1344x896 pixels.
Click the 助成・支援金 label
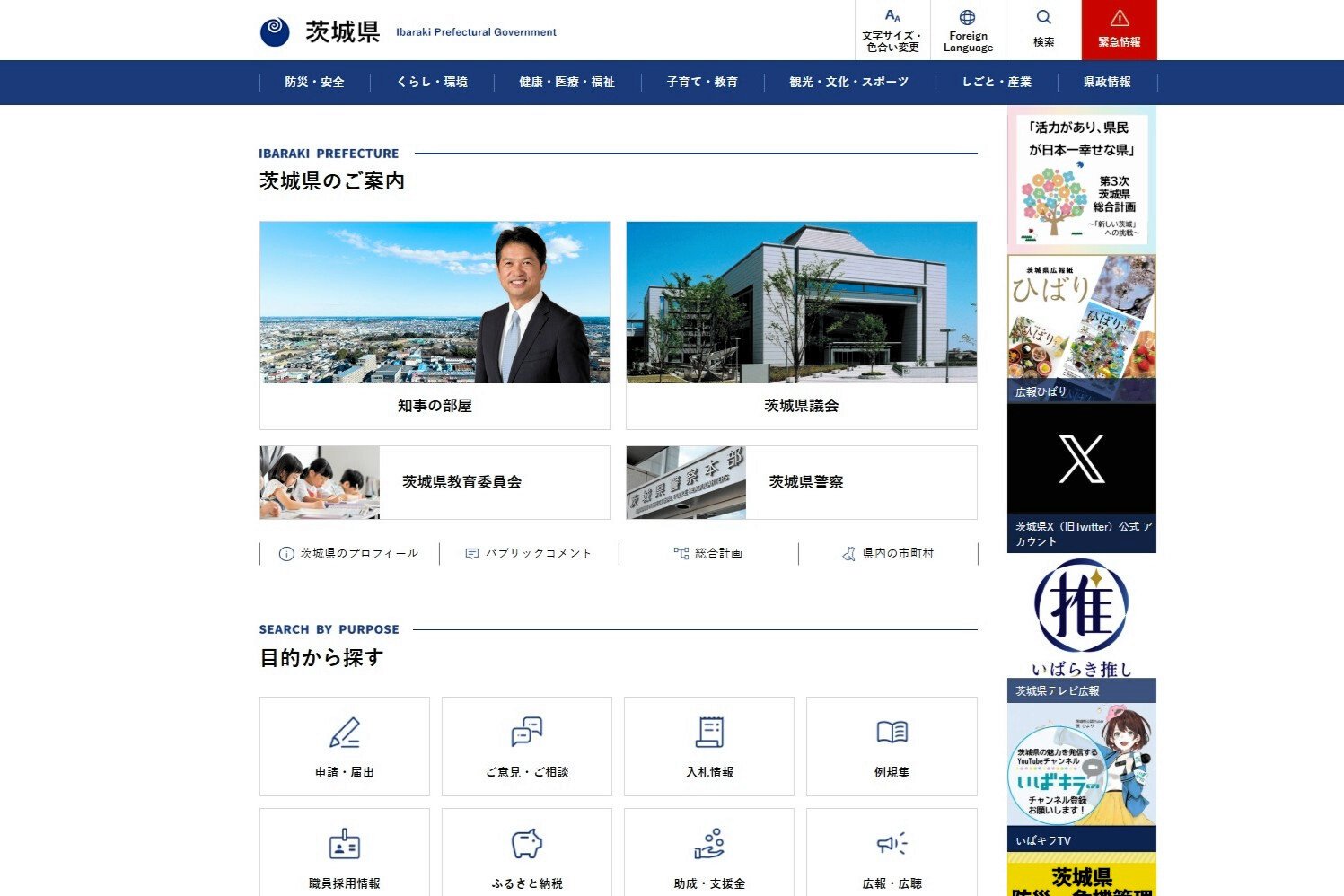point(709,883)
